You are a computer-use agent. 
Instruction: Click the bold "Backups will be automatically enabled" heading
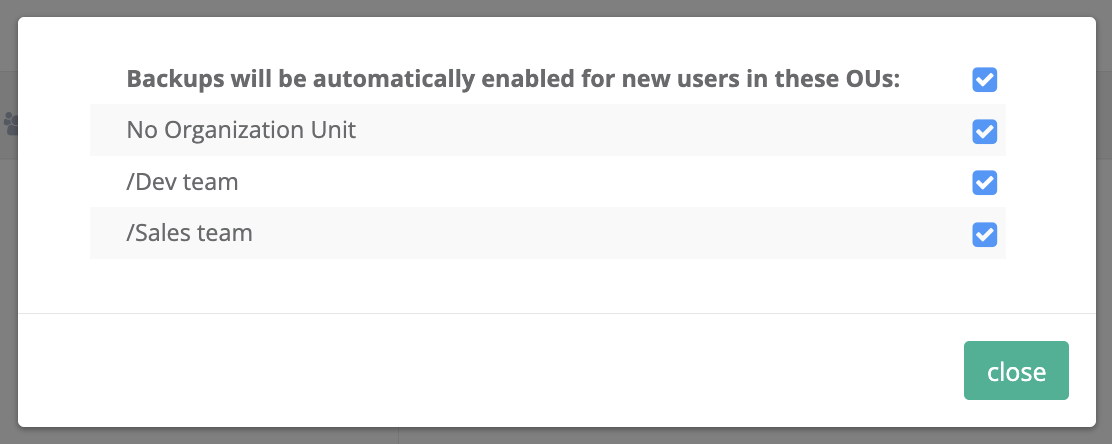point(513,79)
